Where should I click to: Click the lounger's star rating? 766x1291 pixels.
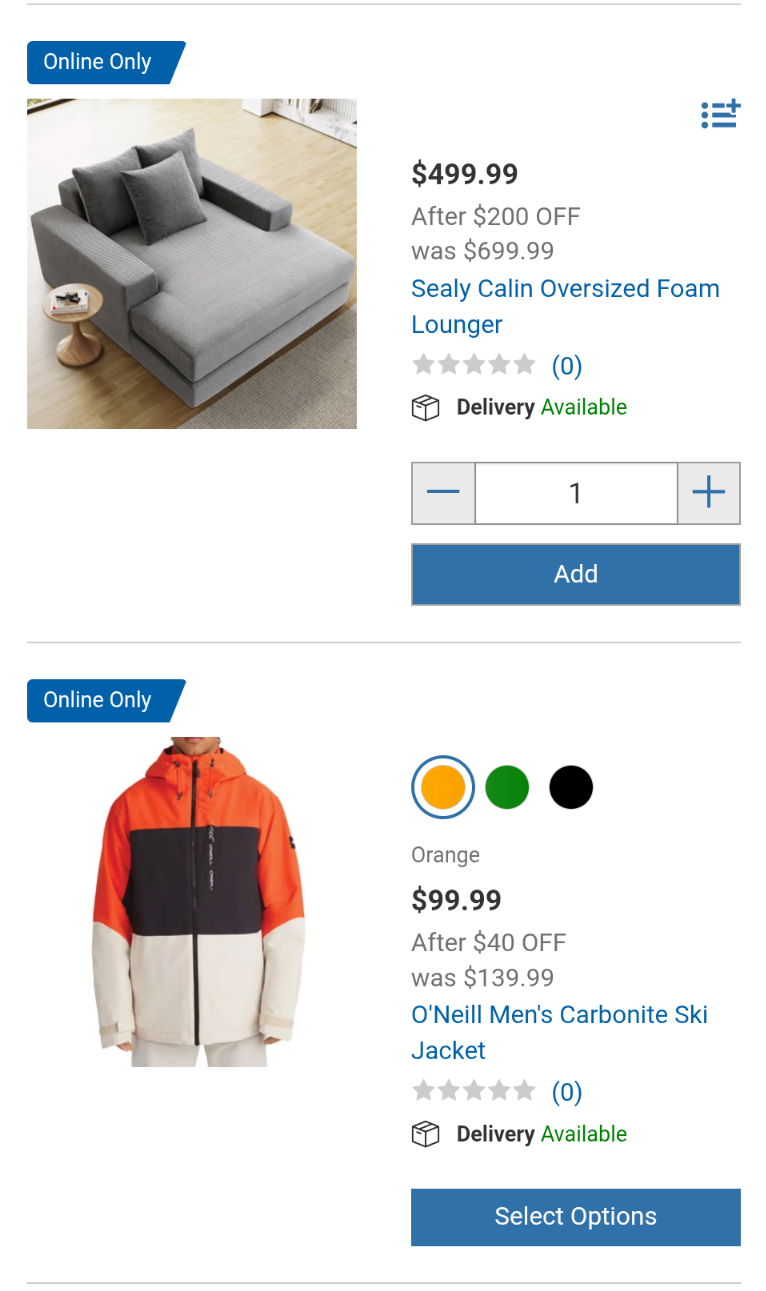pos(474,365)
